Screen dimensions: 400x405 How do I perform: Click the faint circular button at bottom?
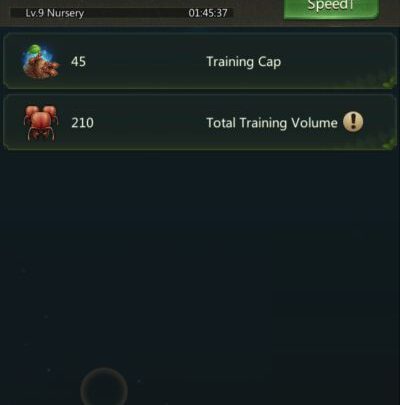coord(104,387)
